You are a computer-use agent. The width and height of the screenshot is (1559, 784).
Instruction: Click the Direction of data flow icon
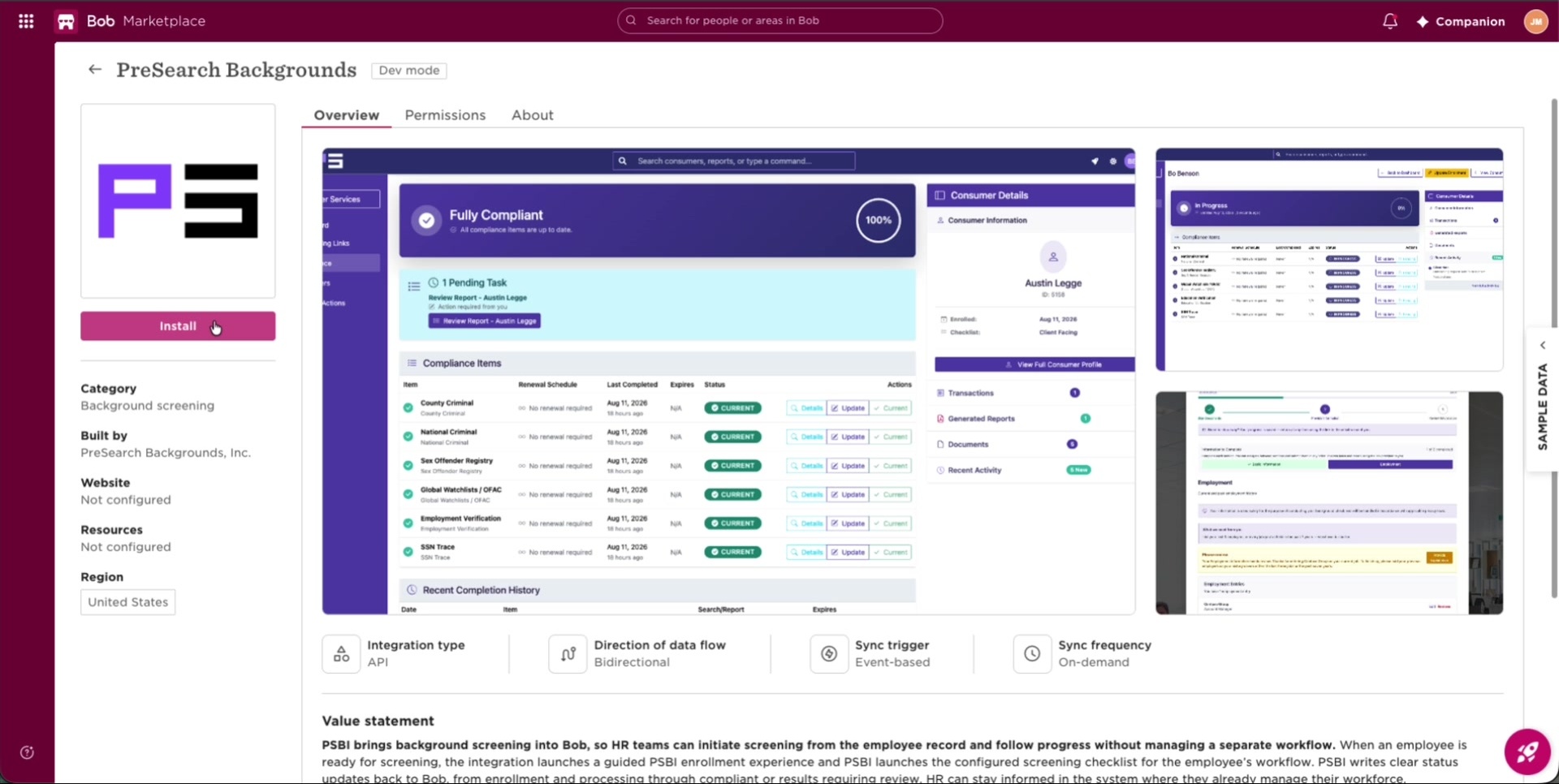568,654
